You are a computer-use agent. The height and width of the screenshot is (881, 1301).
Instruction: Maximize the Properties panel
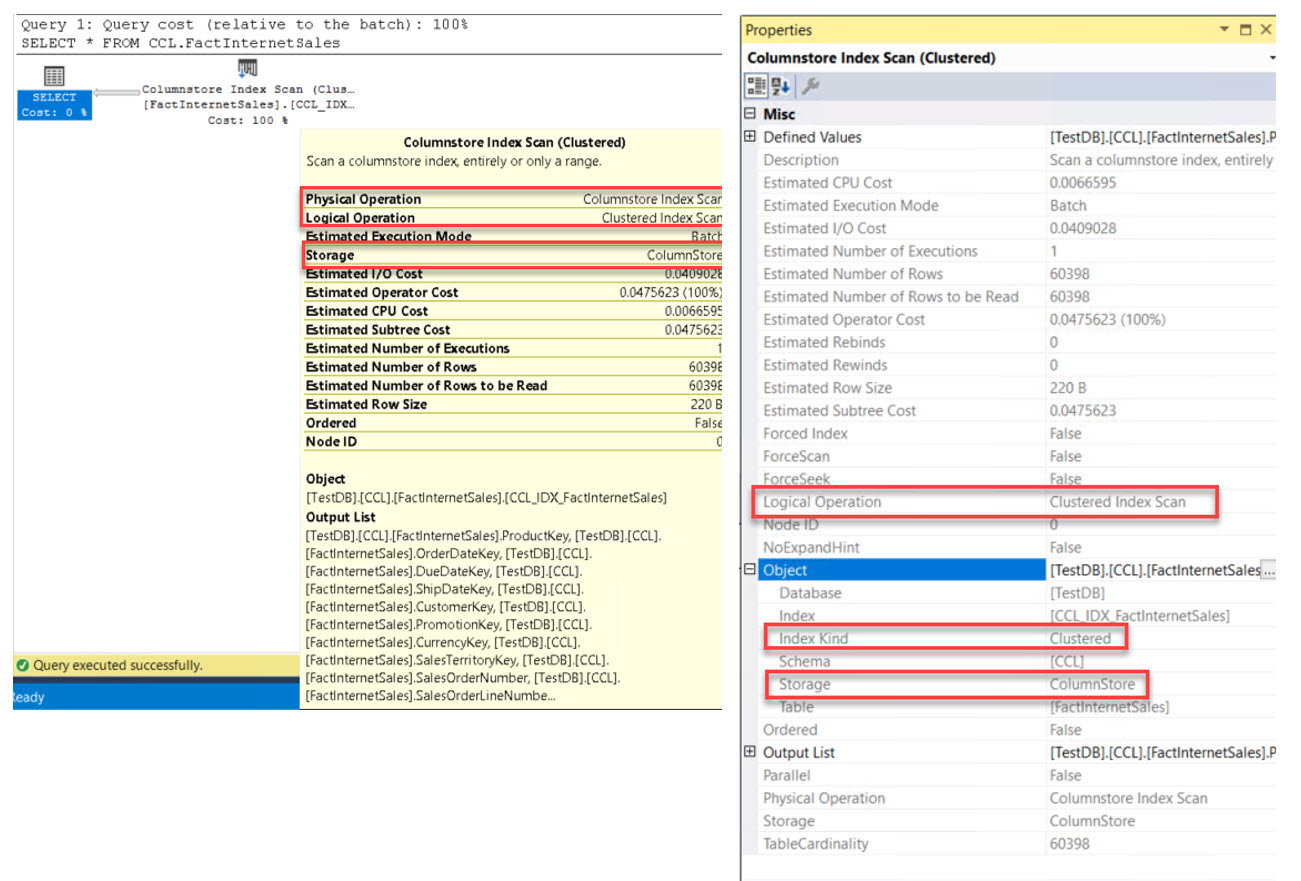coord(1245,30)
